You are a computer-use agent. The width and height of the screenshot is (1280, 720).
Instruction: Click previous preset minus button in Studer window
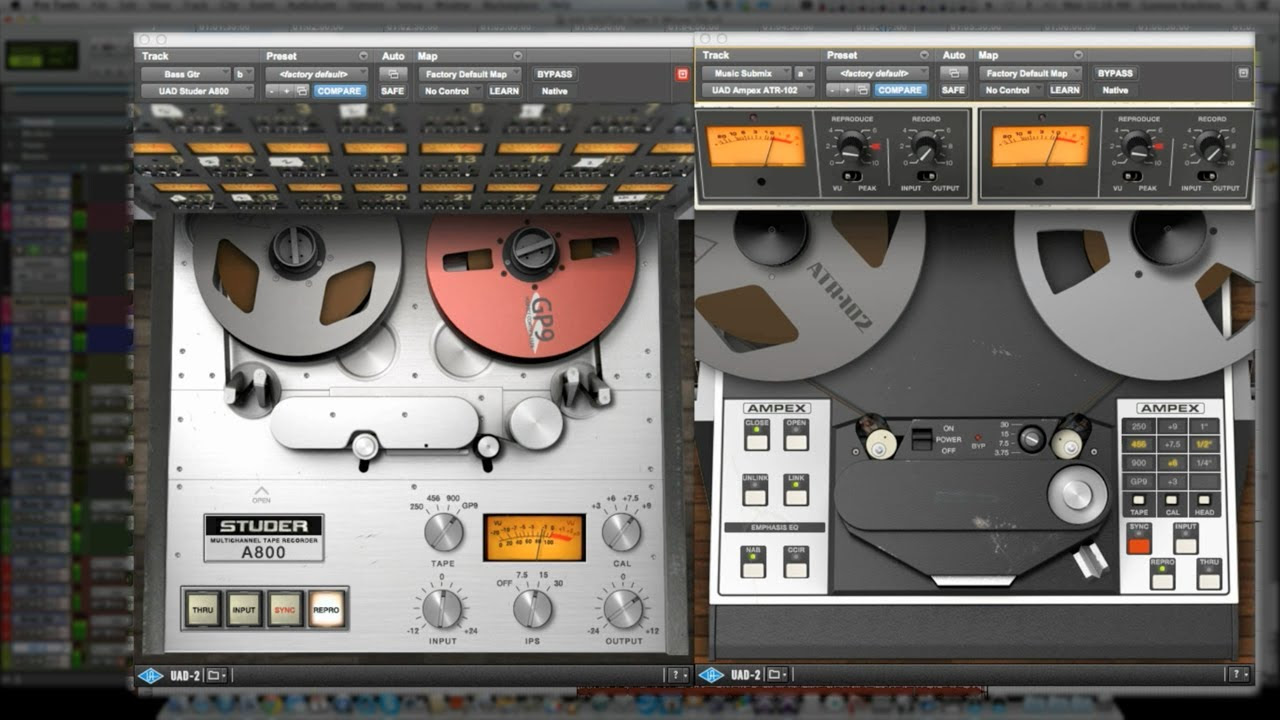[x=272, y=91]
